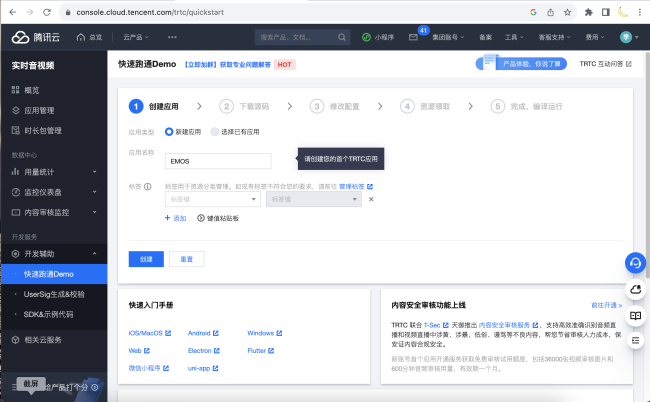Click the moon icon in Chrome toolbar
650x402 pixels.
[x=623, y=12]
